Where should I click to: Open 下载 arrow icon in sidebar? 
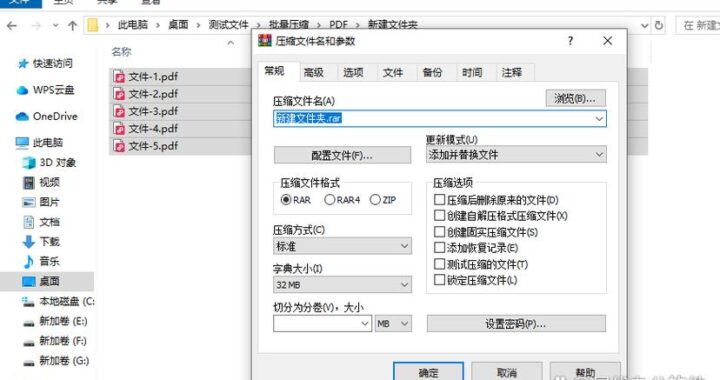28,242
